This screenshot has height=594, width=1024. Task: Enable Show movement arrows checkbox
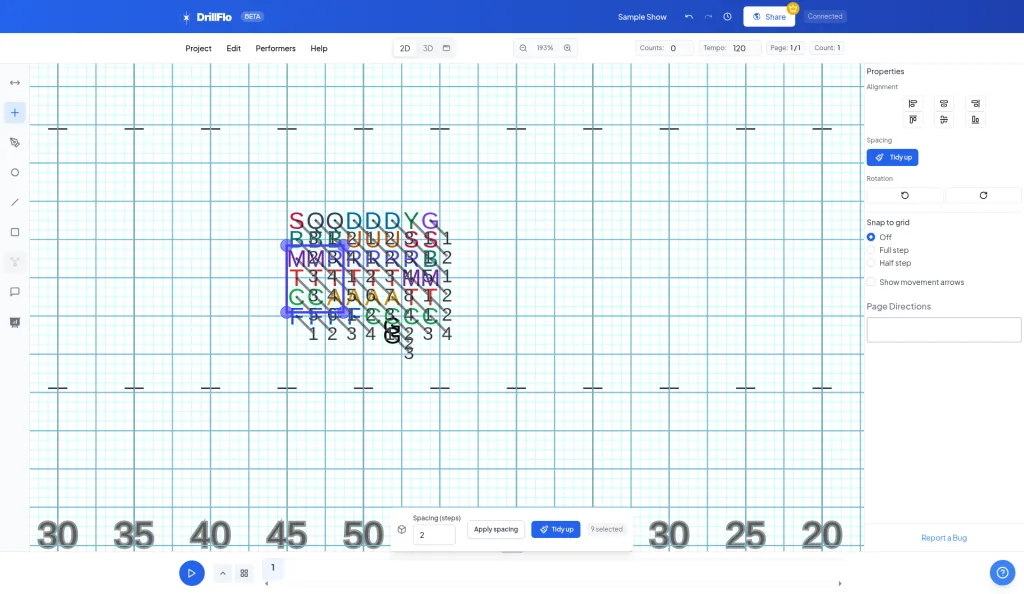point(871,282)
